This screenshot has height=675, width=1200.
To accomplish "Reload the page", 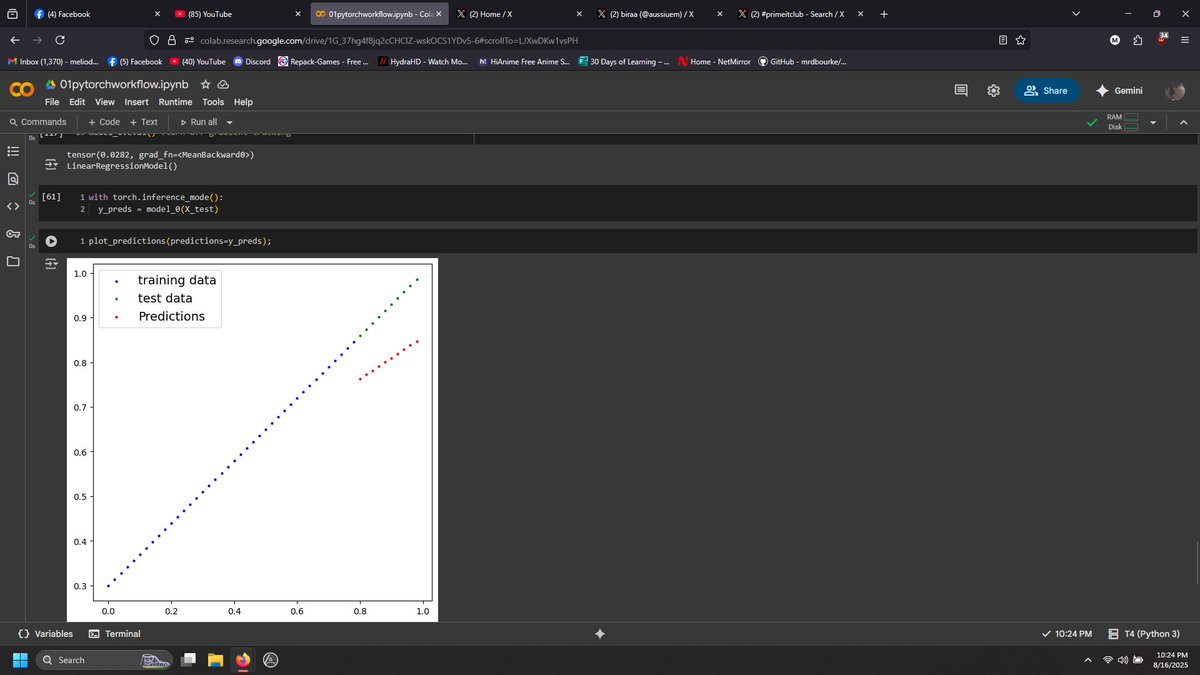I will [x=60, y=40].
